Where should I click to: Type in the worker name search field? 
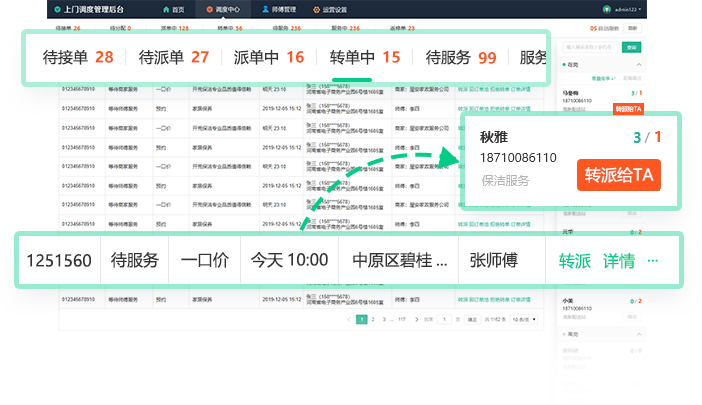point(590,46)
